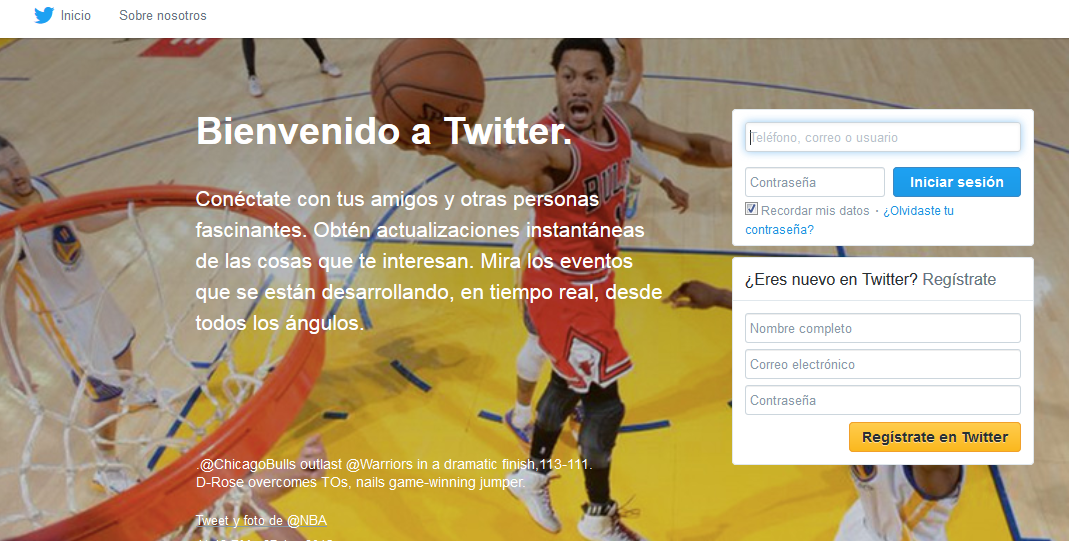Focus the sign-up Contraseña field
The height and width of the screenshot is (541, 1069).
(882, 400)
